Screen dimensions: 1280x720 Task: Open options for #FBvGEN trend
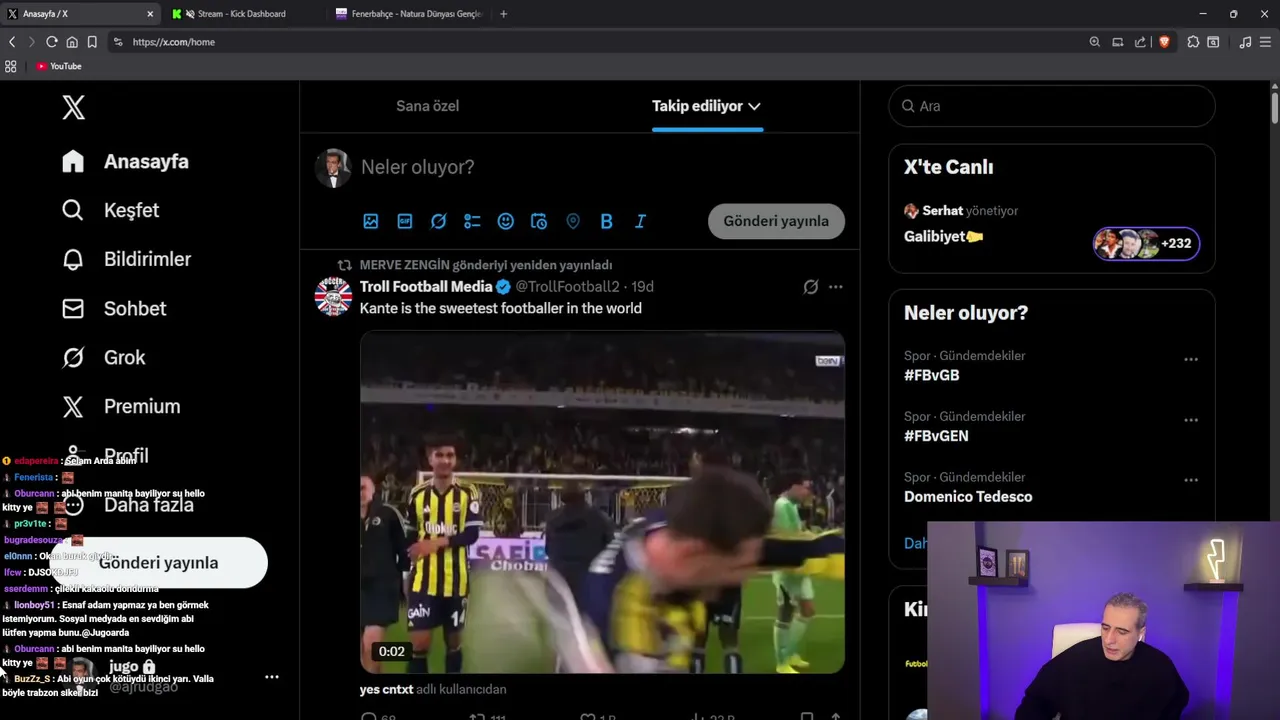pyautogui.click(x=1191, y=420)
